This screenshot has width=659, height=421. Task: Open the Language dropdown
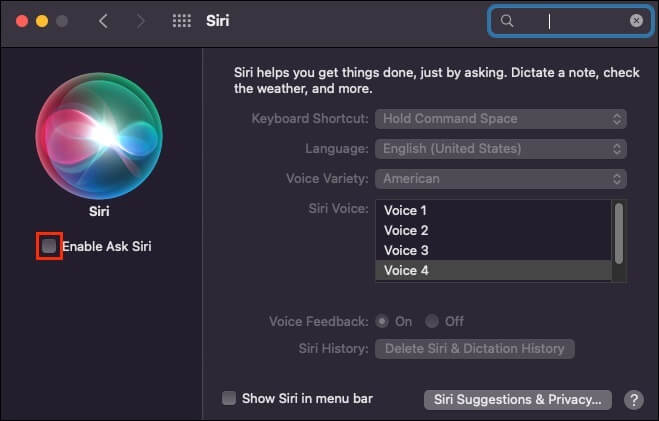(501, 149)
